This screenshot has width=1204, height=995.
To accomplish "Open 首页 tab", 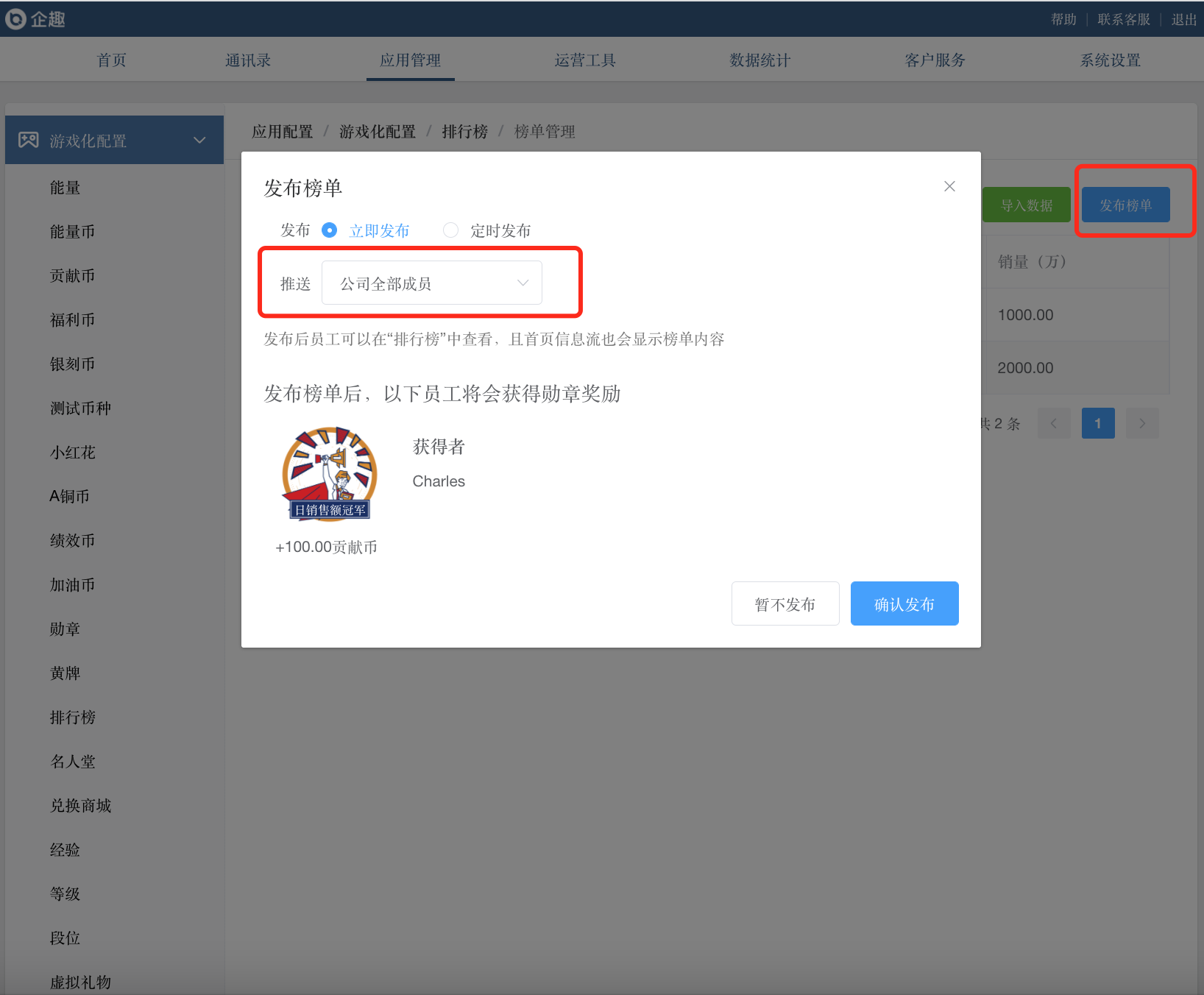I will click(x=112, y=60).
